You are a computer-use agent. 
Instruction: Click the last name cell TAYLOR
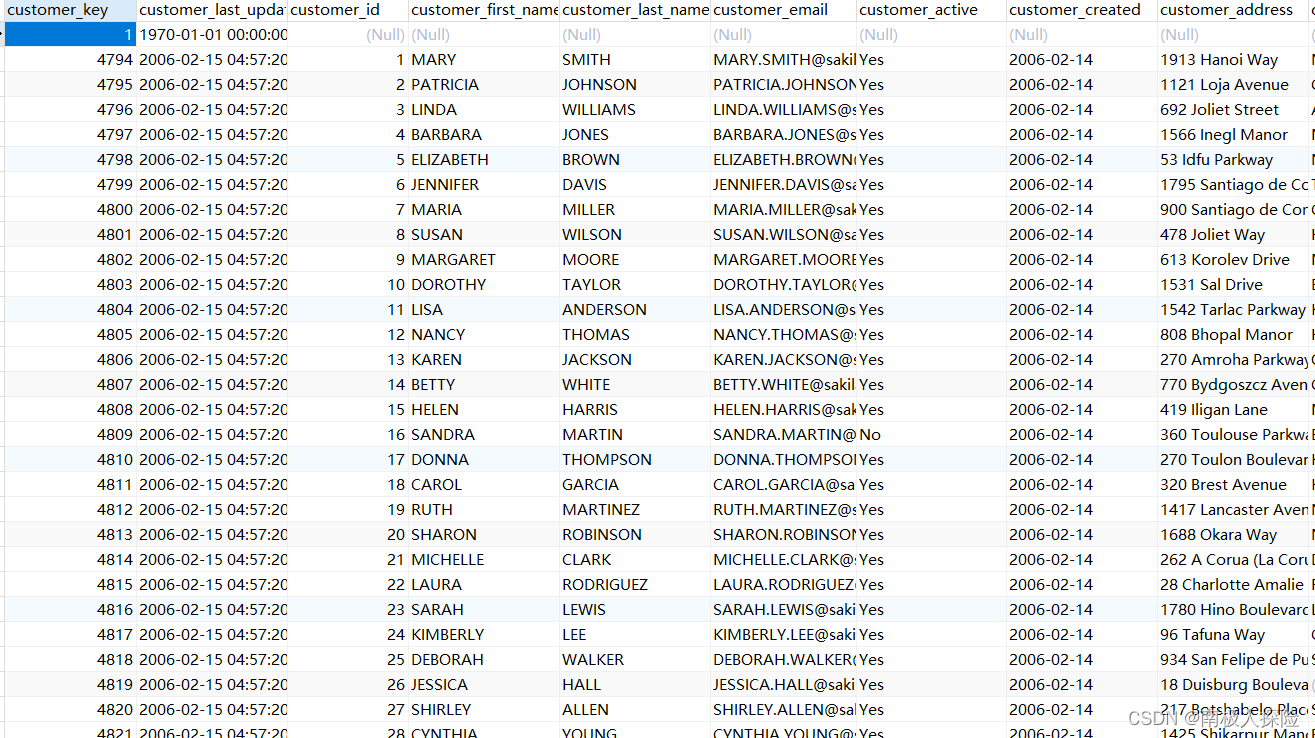(635, 284)
